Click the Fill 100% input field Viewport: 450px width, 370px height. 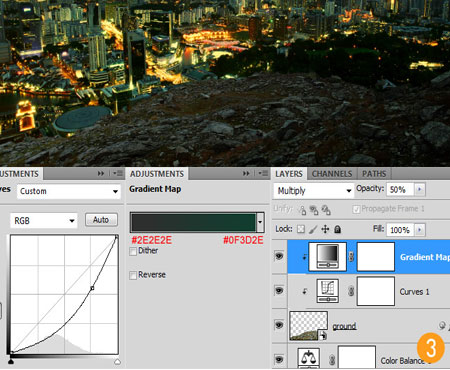click(400, 230)
